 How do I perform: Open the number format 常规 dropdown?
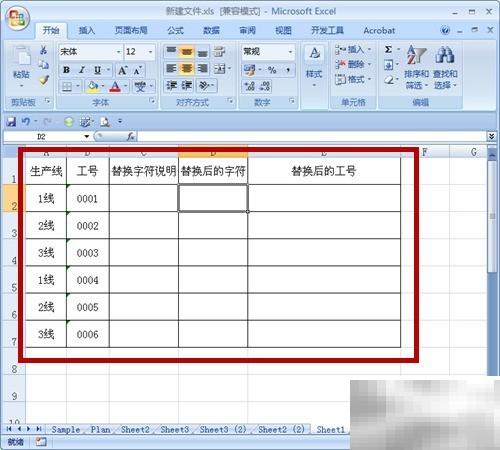coord(290,52)
